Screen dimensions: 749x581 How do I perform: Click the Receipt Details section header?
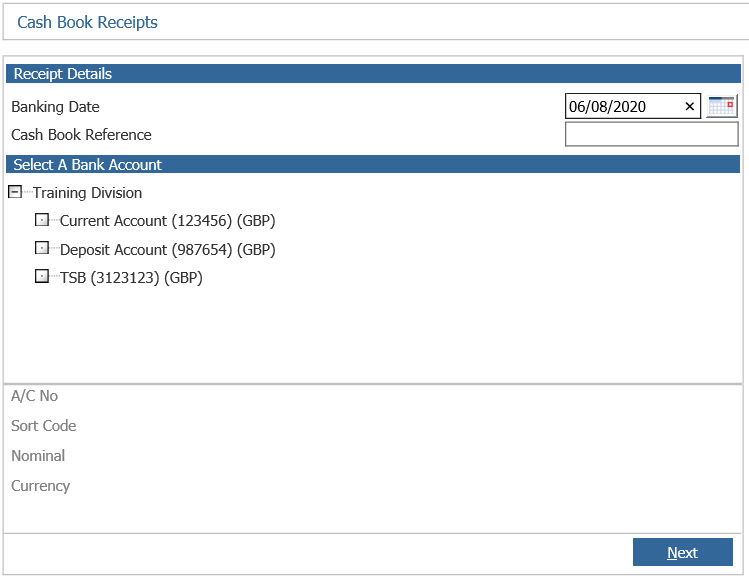point(373,74)
